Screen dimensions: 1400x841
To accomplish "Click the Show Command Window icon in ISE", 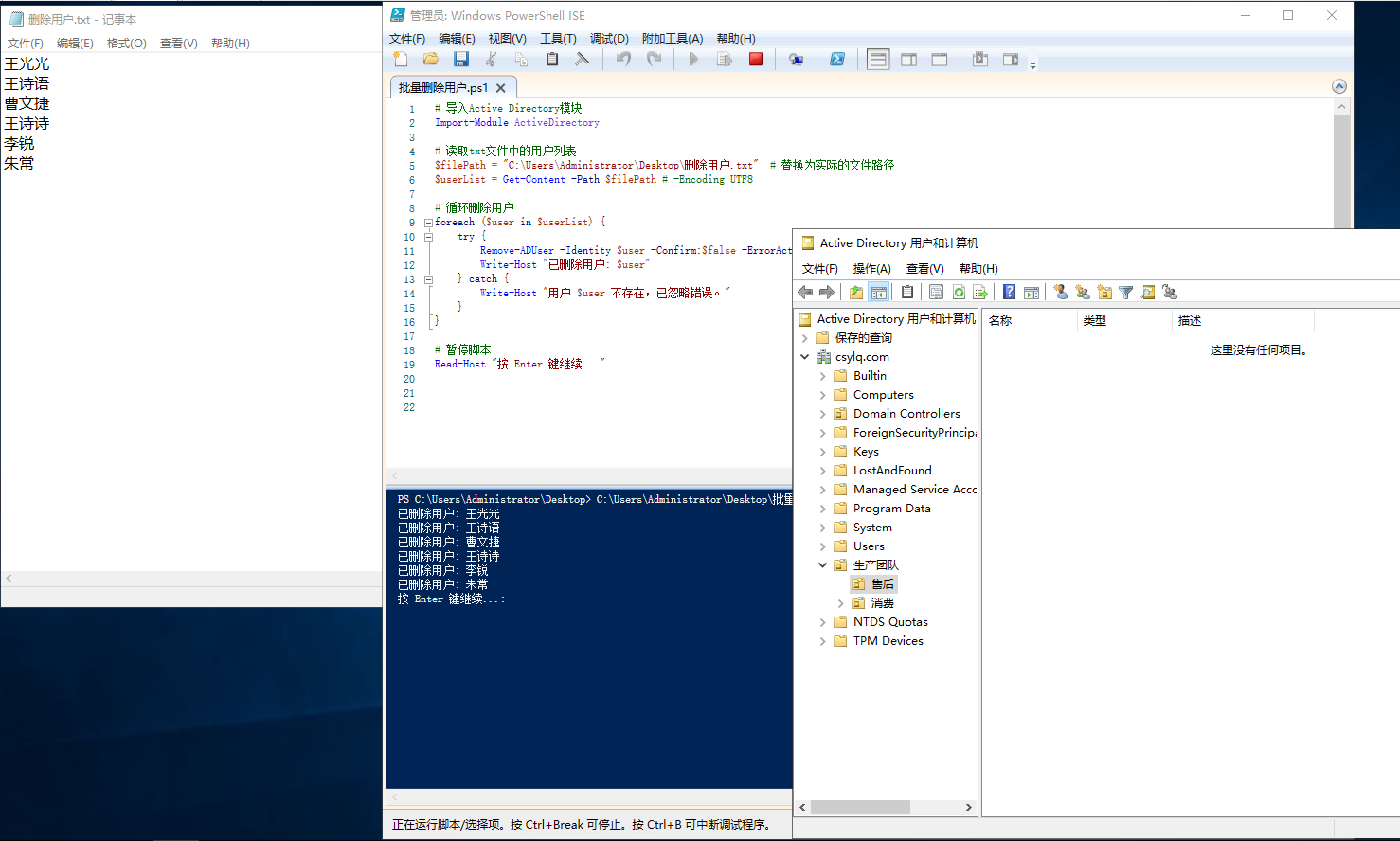I will pyautogui.click(x=980, y=60).
